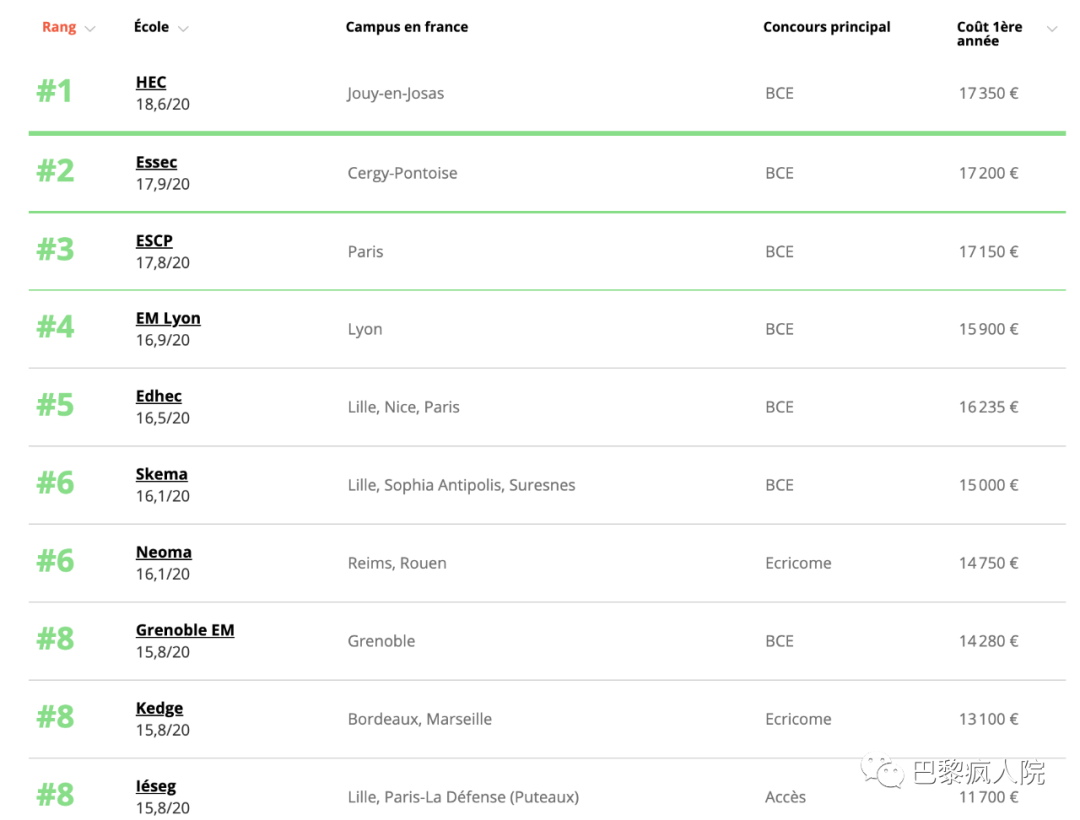Open the Edhec school link
The width and height of the screenshot is (1080, 820).
158,396
